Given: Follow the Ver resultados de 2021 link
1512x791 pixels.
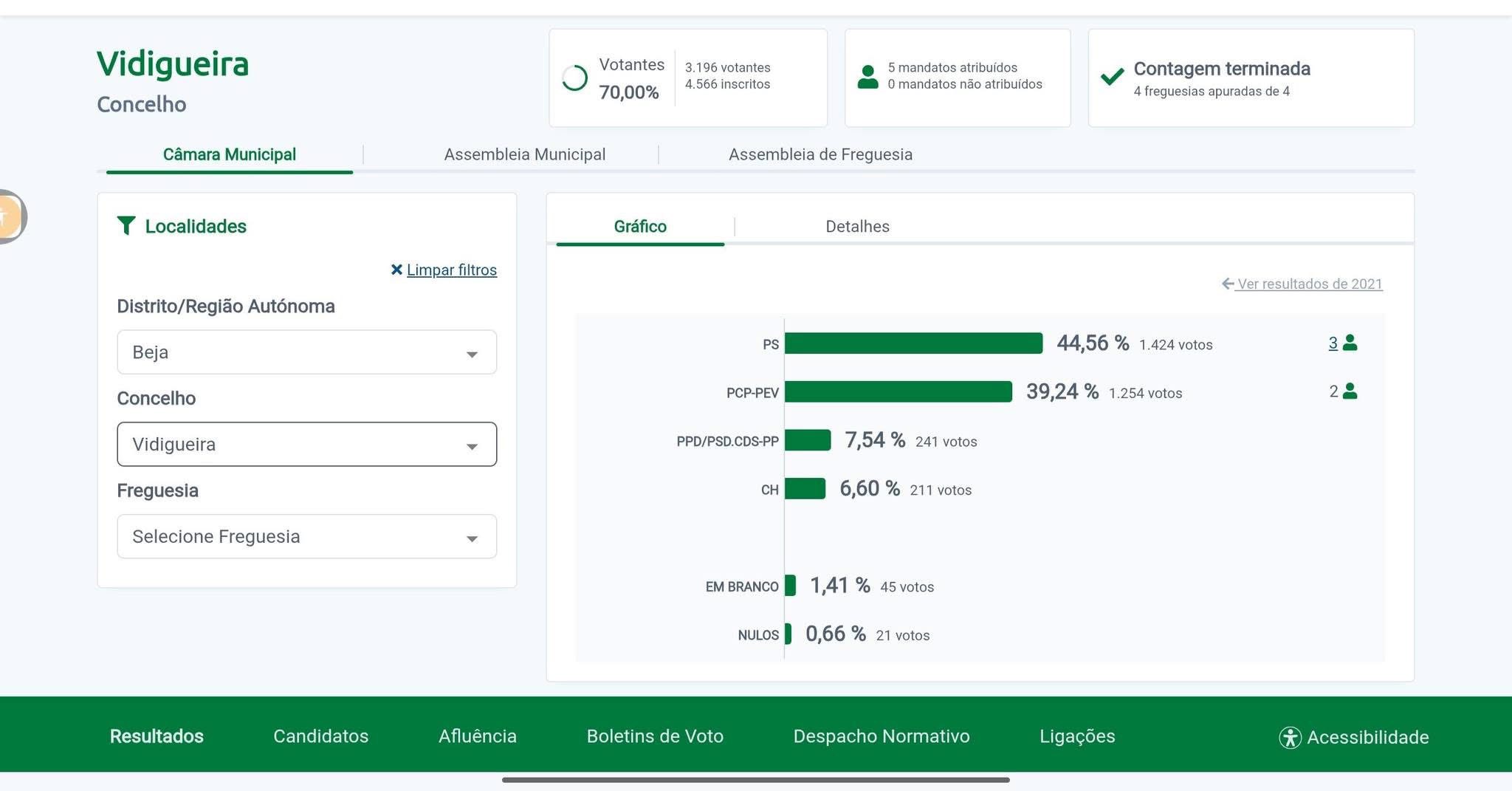Looking at the screenshot, I should tap(1309, 284).
